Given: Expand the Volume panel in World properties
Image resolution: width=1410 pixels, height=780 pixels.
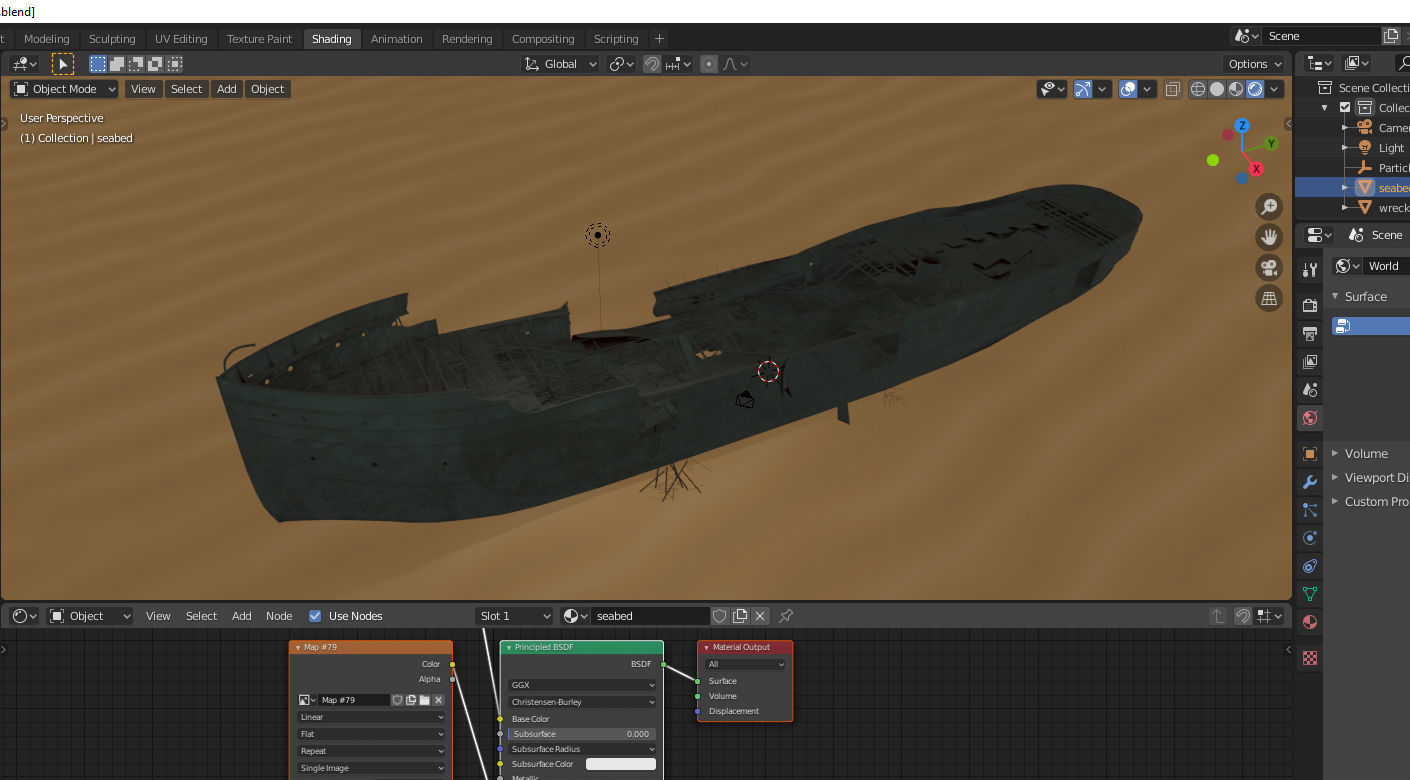Looking at the screenshot, I should click(x=1335, y=454).
